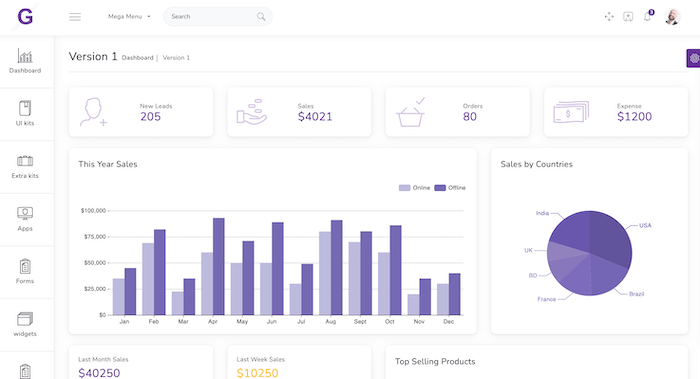Toggle the Offline series in chart legend
The width and height of the screenshot is (700, 379).
(450, 188)
